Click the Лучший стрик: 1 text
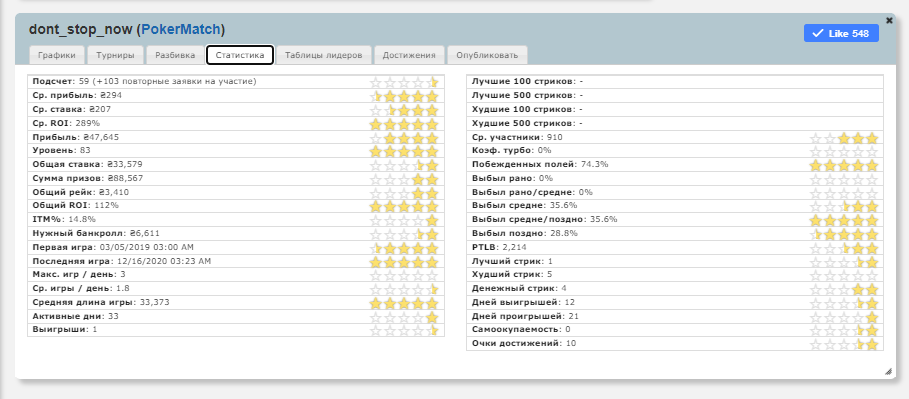 tap(512, 261)
